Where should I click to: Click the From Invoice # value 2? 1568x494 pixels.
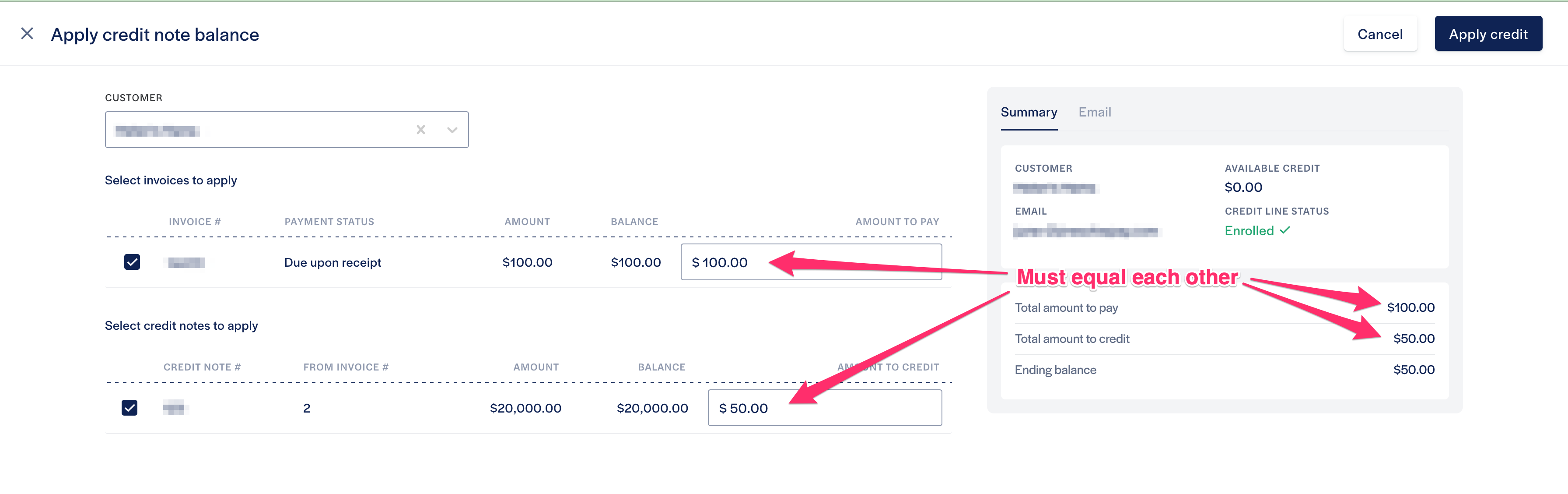click(x=307, y=408)
